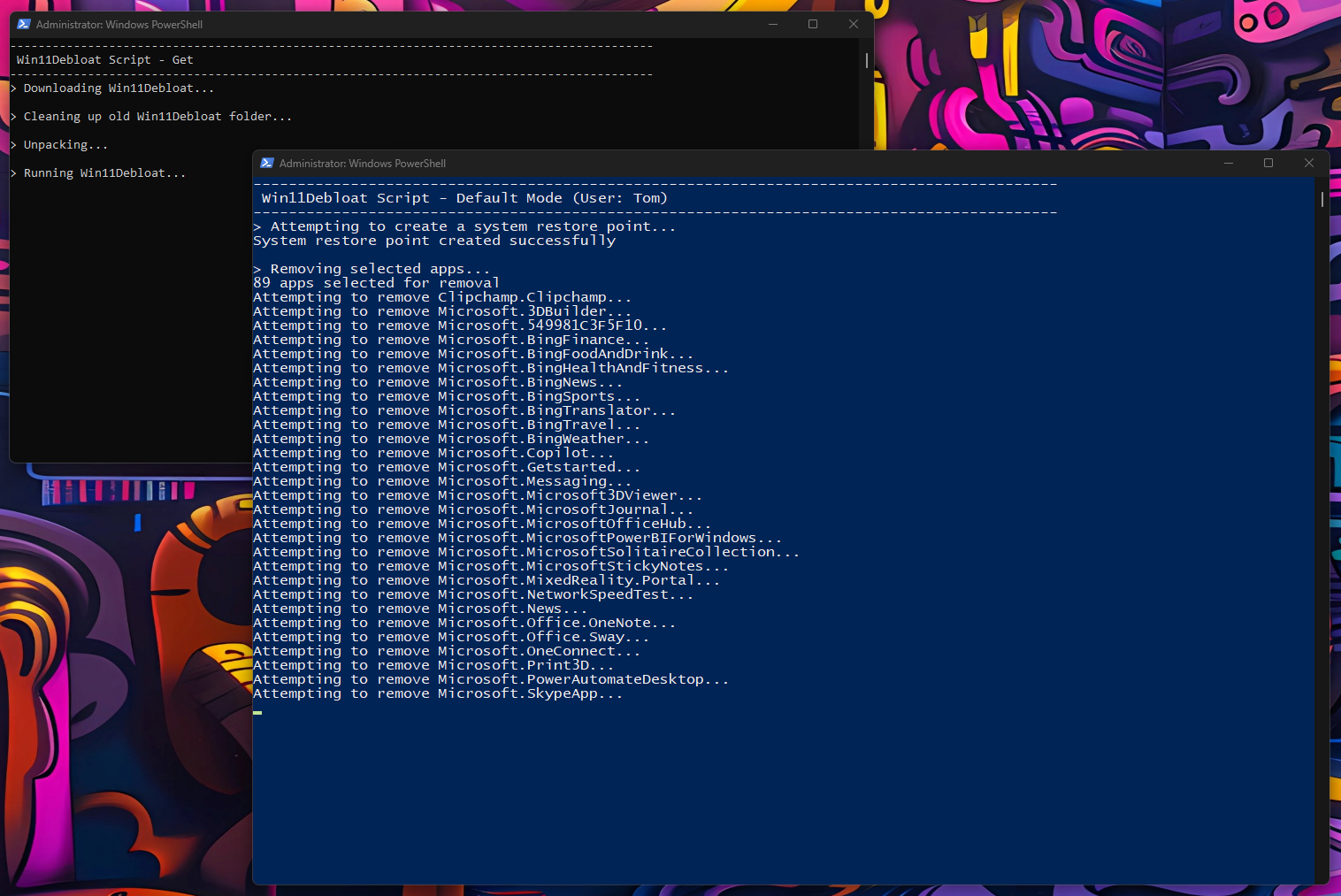Image resolution: width=1341 pixels, height=896 pixels.
Task: Click the "Downloading Win11Debloat..." output line
Action: coord(119,88)
